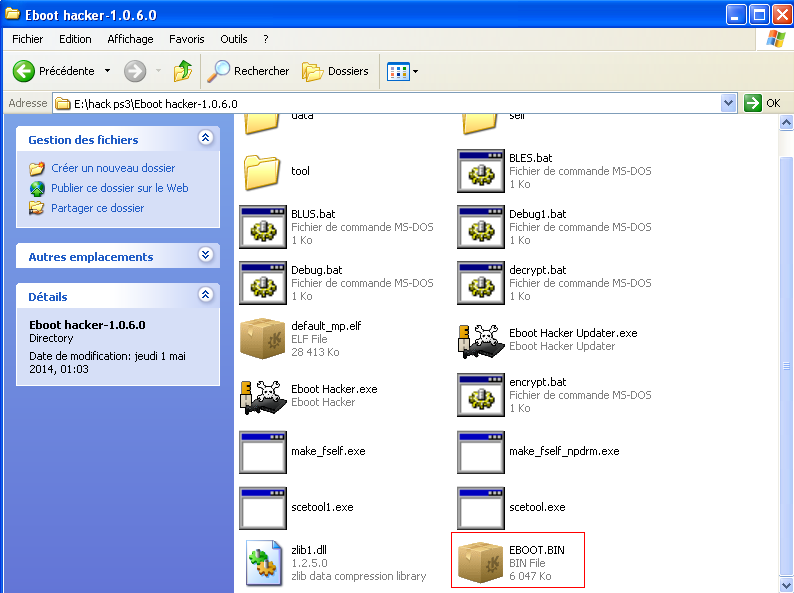The height and width of the screenshot is (593, 794).
Task: Select the encrypt.bat file icon
Action: pyautogui.click(x=481, y=395)
